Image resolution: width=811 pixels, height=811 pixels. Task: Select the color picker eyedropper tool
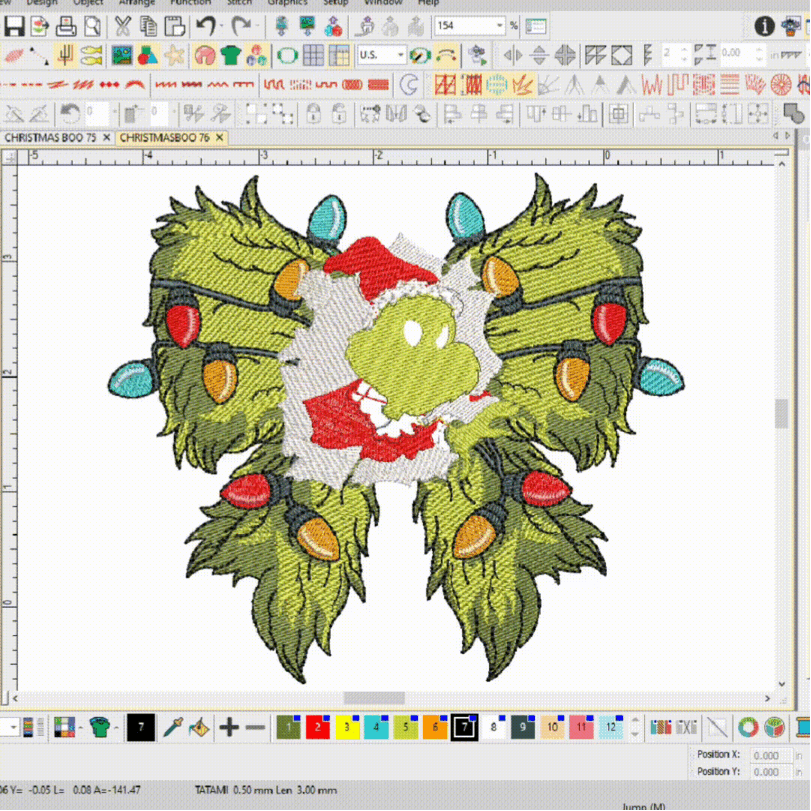tap(172, 728)
